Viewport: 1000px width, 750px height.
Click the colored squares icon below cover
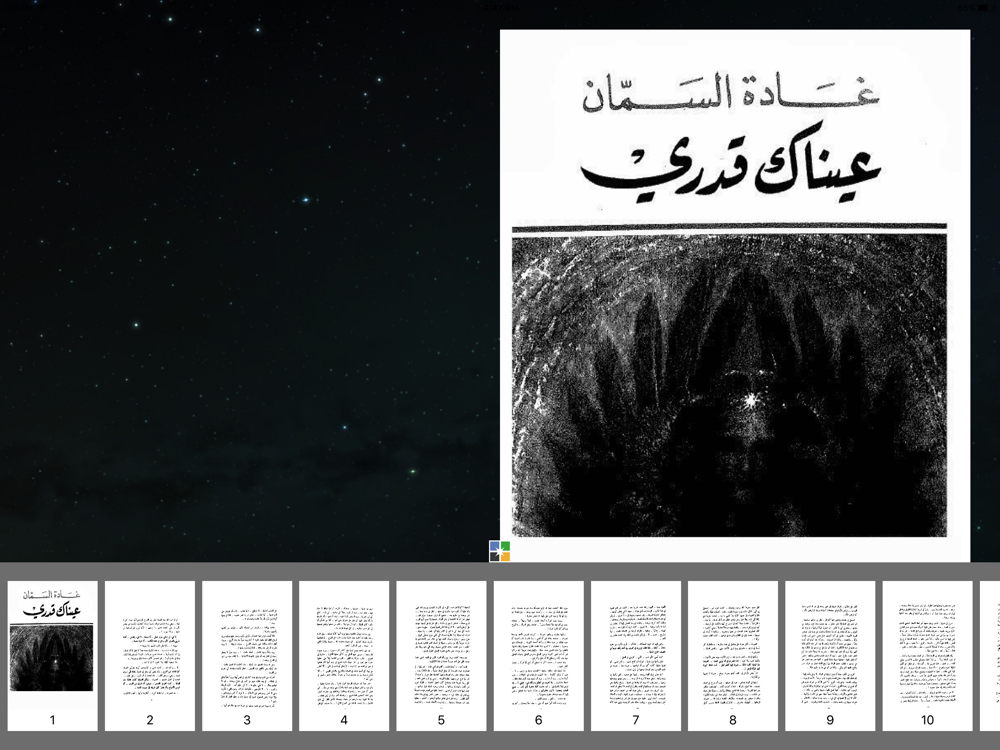pos(499,551)
